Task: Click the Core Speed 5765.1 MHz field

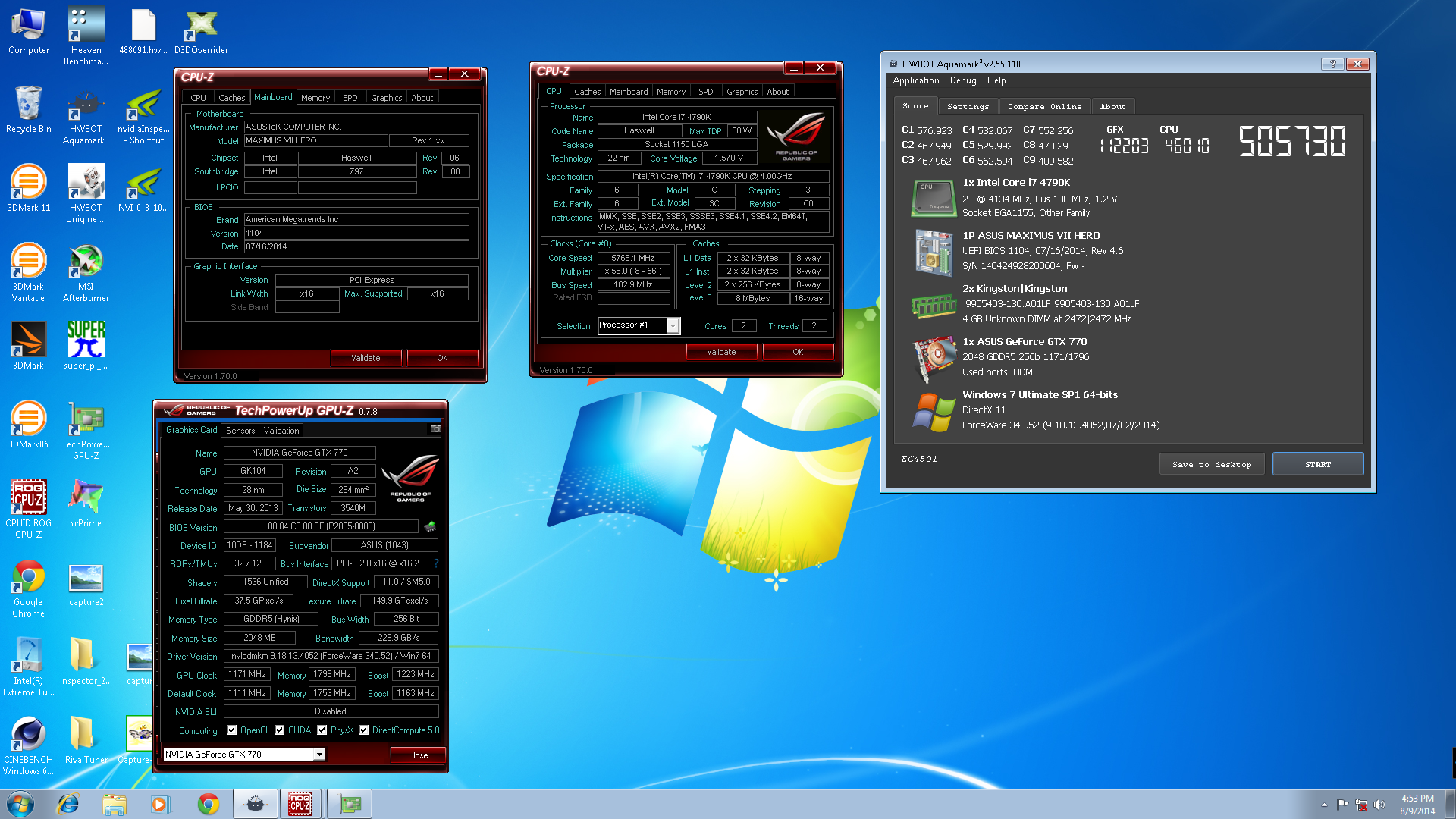Action: pyautogui.click(x=633, y=258)
